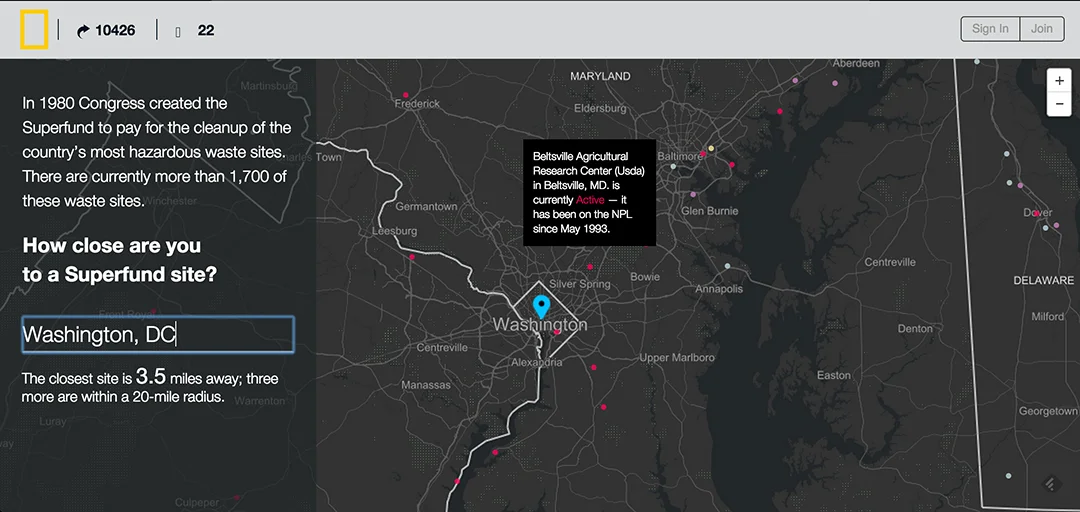Viewport: 1080px width, 512px height.
Task: Click the MARYLAND map label
Action: pyautogui.click(x=600, y=76)
